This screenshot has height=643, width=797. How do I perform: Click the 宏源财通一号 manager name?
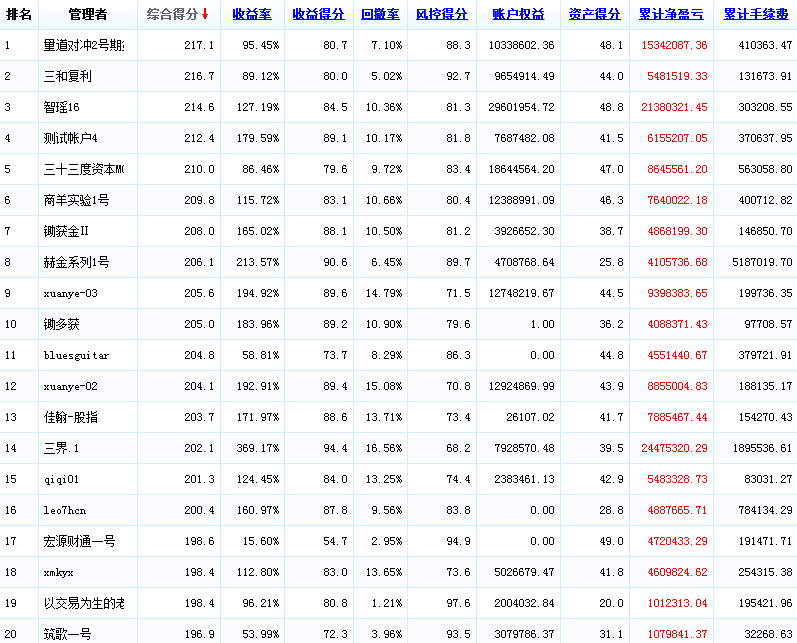[x=79, y=542]
